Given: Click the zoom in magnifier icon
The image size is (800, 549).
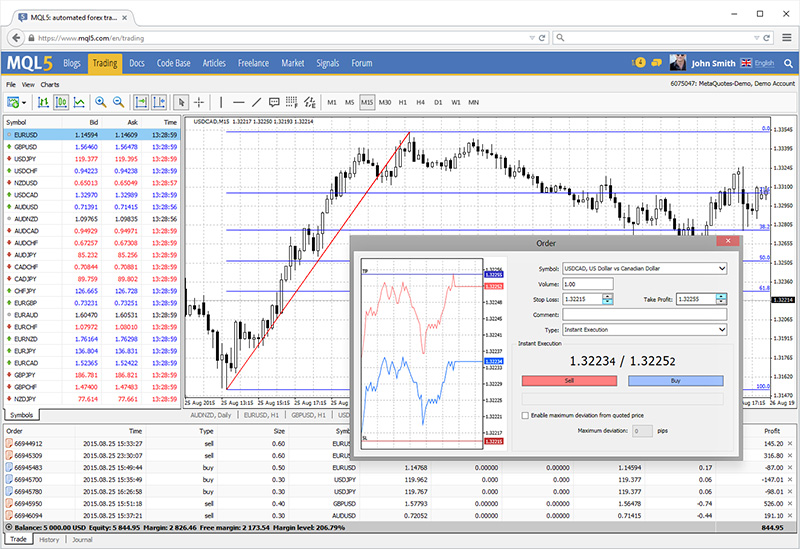Looking at the screenshot, I should 101,102.
